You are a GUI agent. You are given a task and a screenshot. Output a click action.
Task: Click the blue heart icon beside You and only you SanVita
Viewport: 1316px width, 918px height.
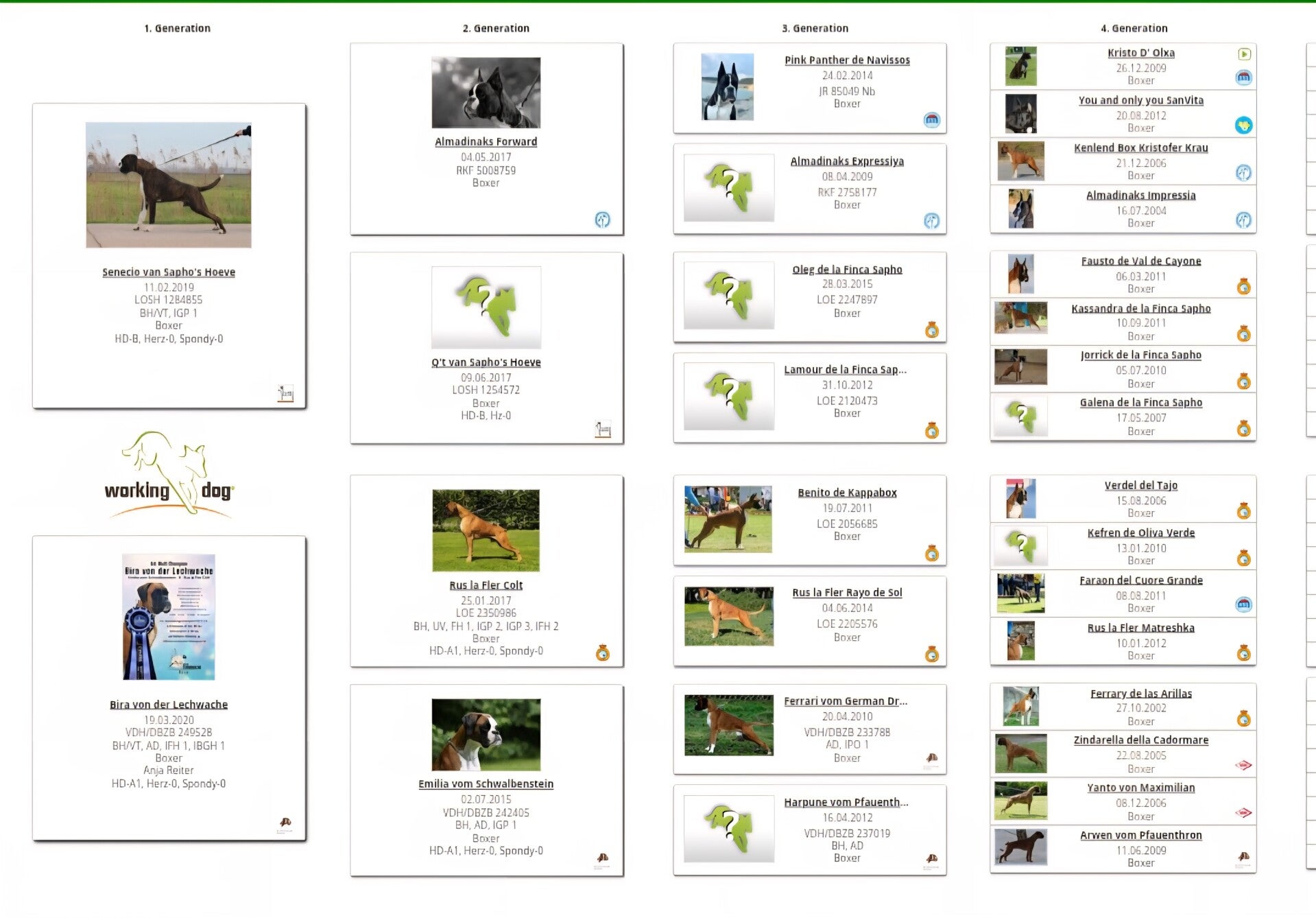click(x=1243, y=126)
